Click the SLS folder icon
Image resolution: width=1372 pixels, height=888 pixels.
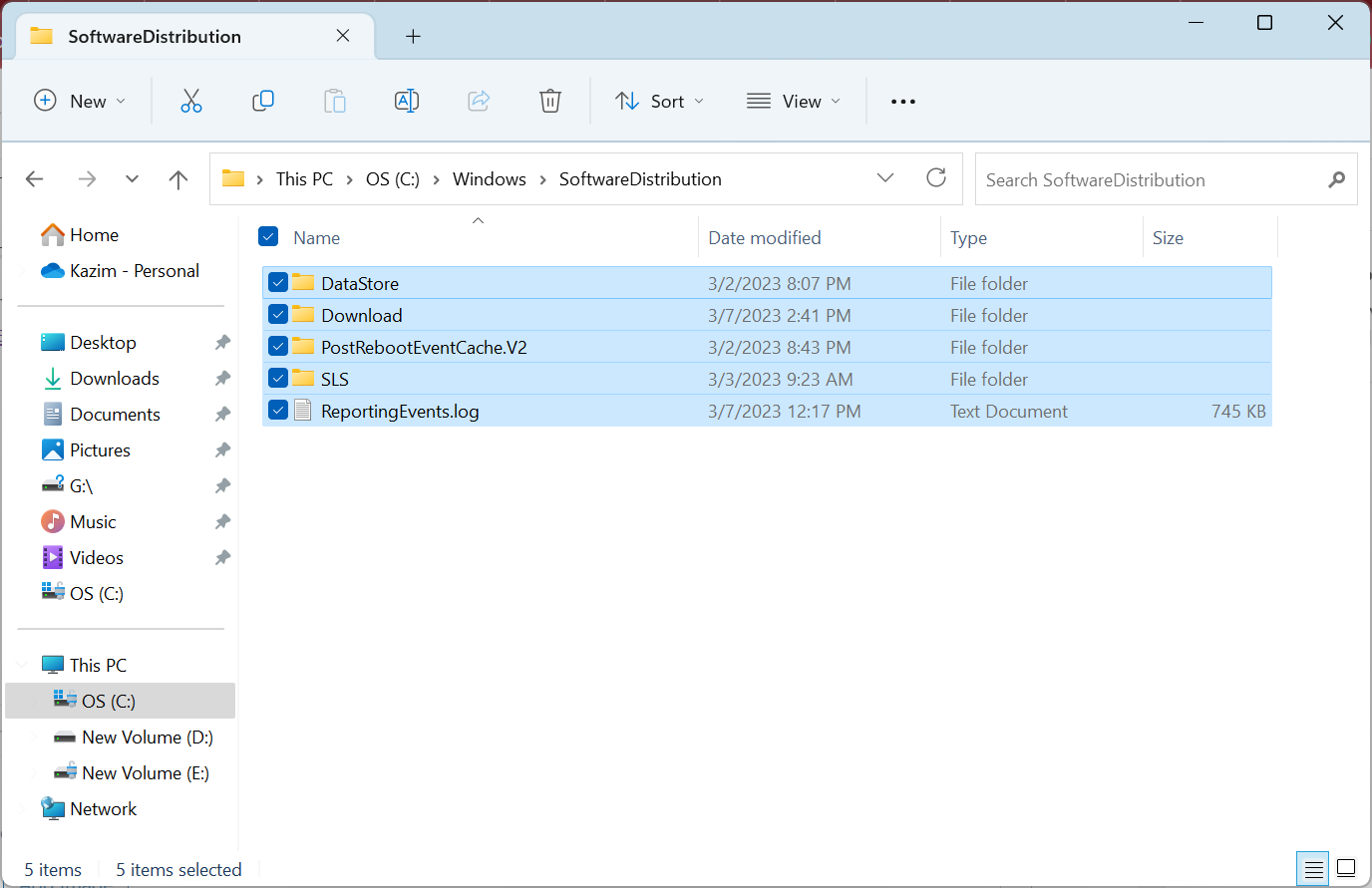303,378
